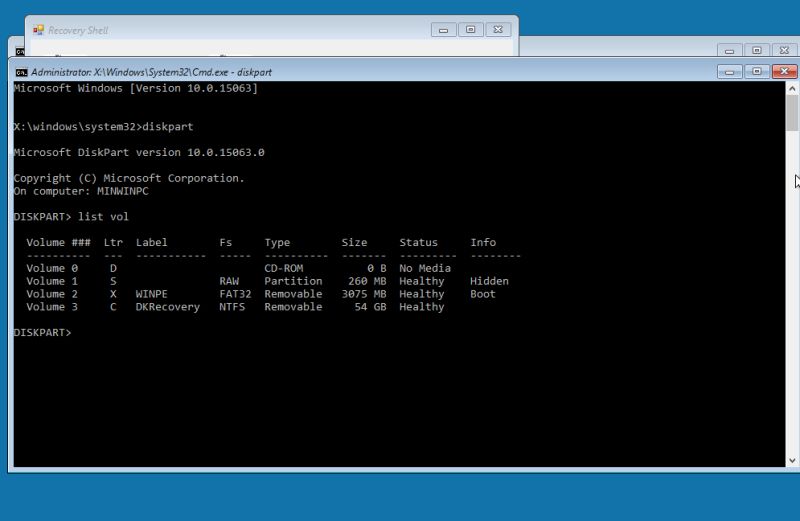Click the 'Status' column header
The image size is (800, 521).
click(x=418, y=242)
